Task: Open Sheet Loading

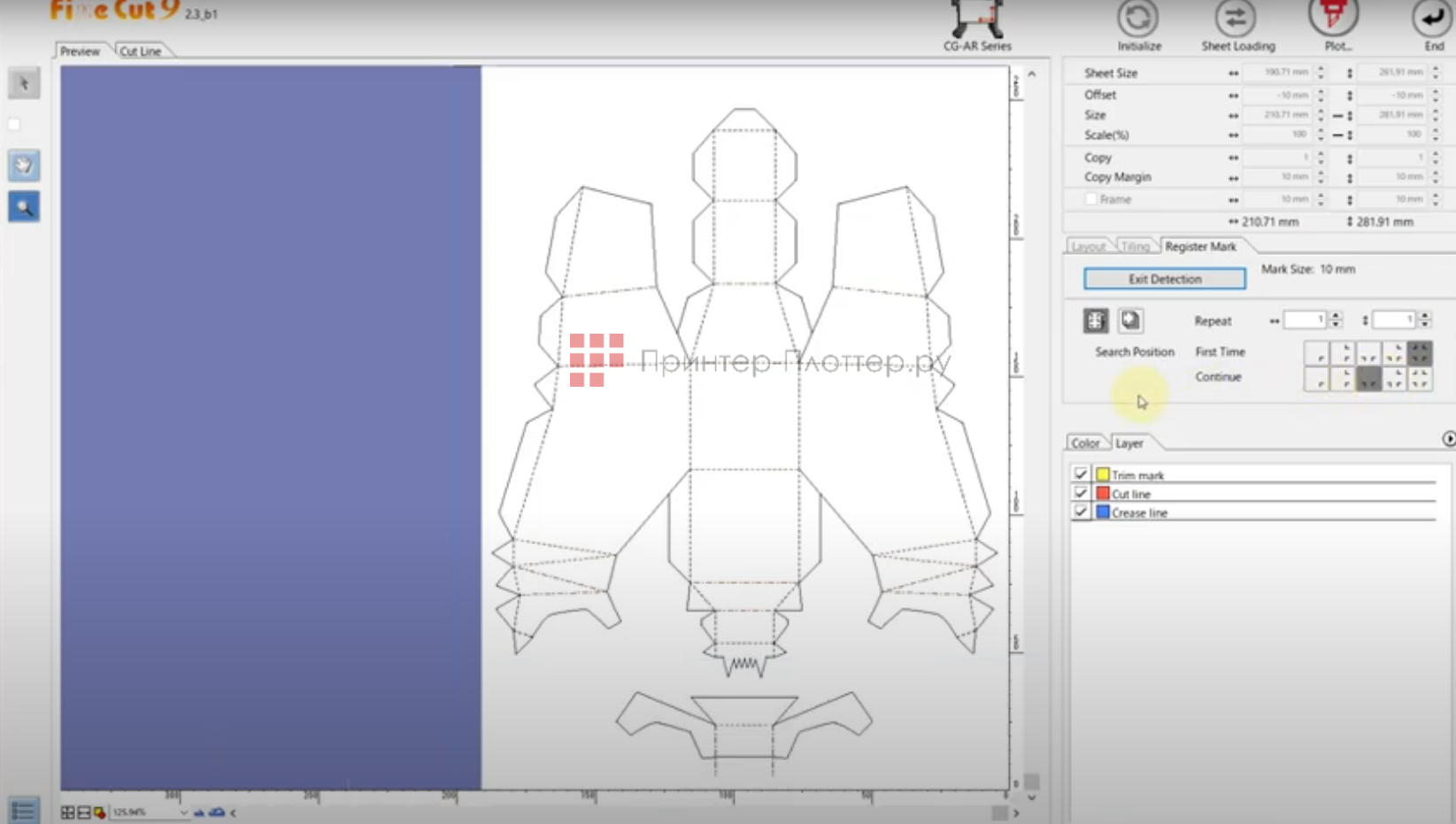Action: point(1236,19)
